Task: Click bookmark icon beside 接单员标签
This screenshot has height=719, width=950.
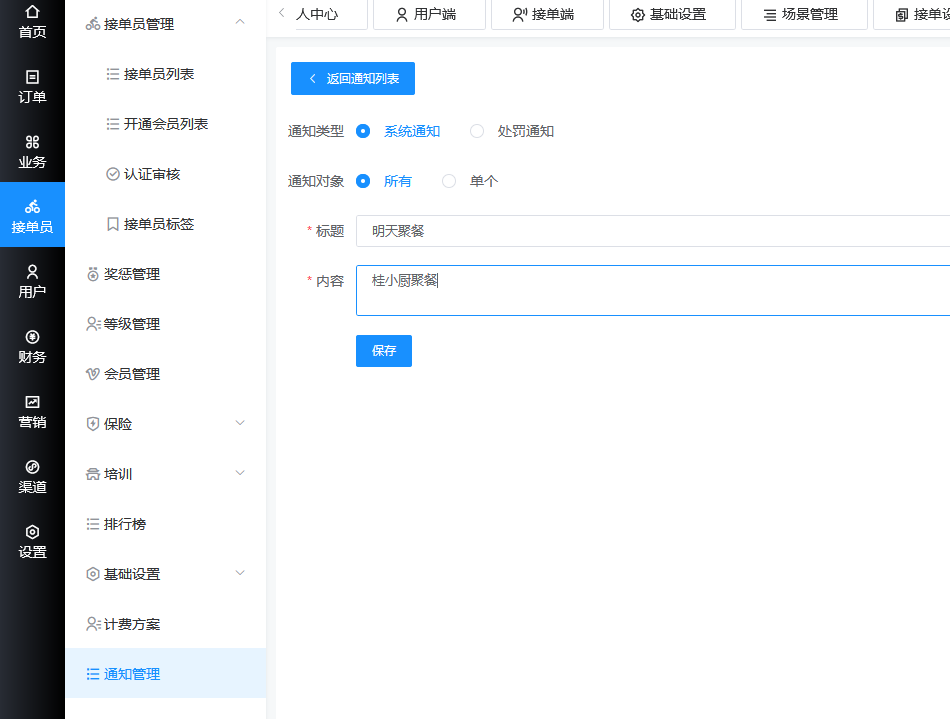Action: [113, 224]
